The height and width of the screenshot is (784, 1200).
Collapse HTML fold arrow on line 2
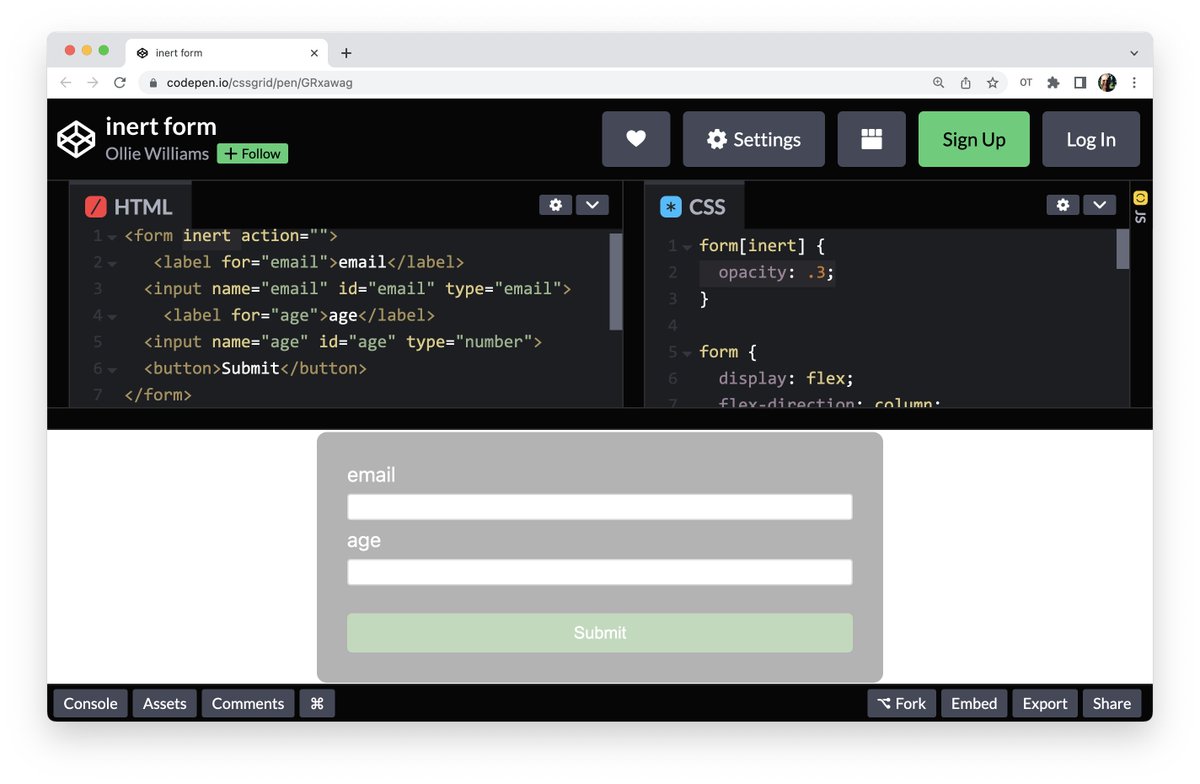pyautogui.click(x=112, y=264)
